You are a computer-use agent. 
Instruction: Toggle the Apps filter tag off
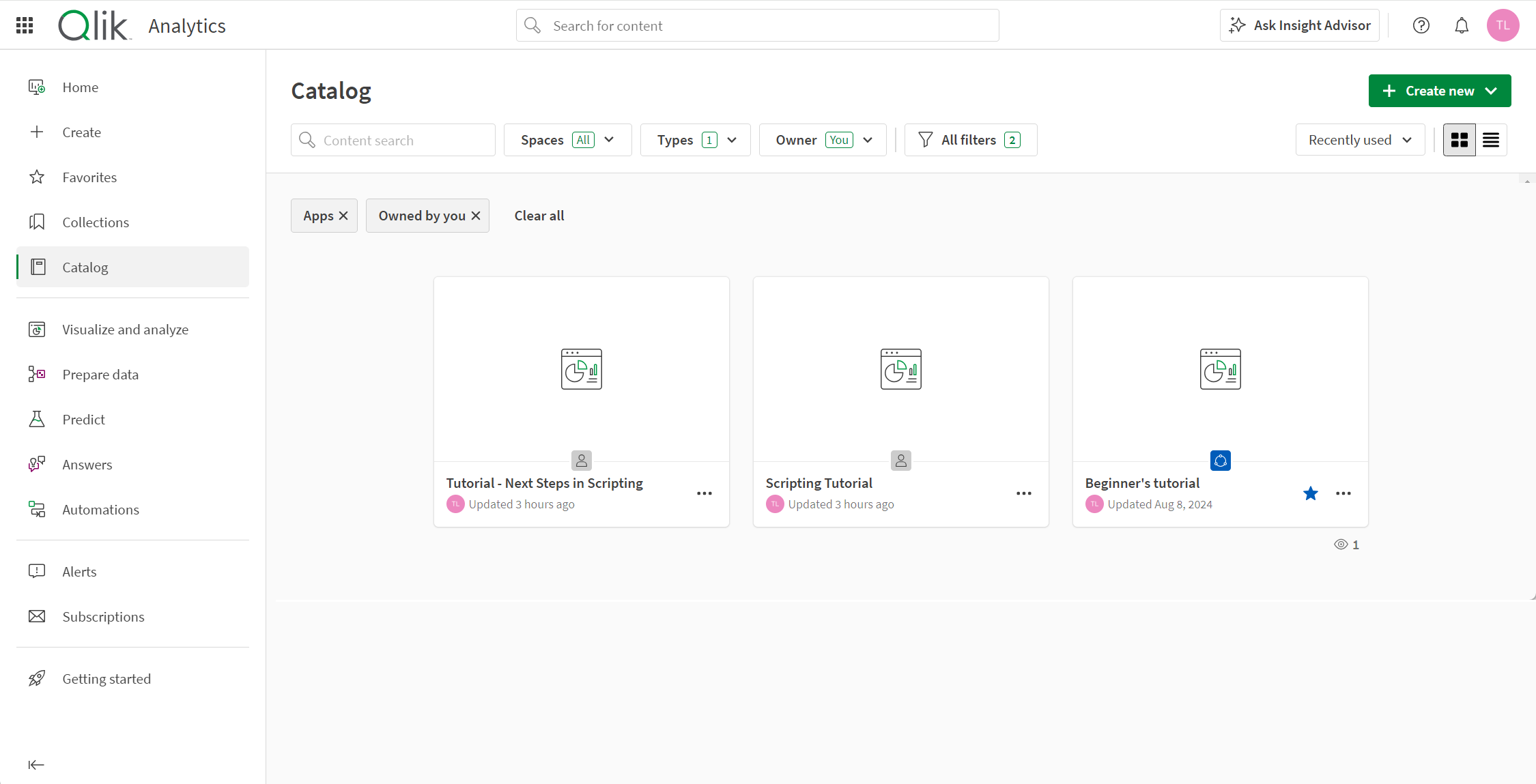(x=343, y=215)
